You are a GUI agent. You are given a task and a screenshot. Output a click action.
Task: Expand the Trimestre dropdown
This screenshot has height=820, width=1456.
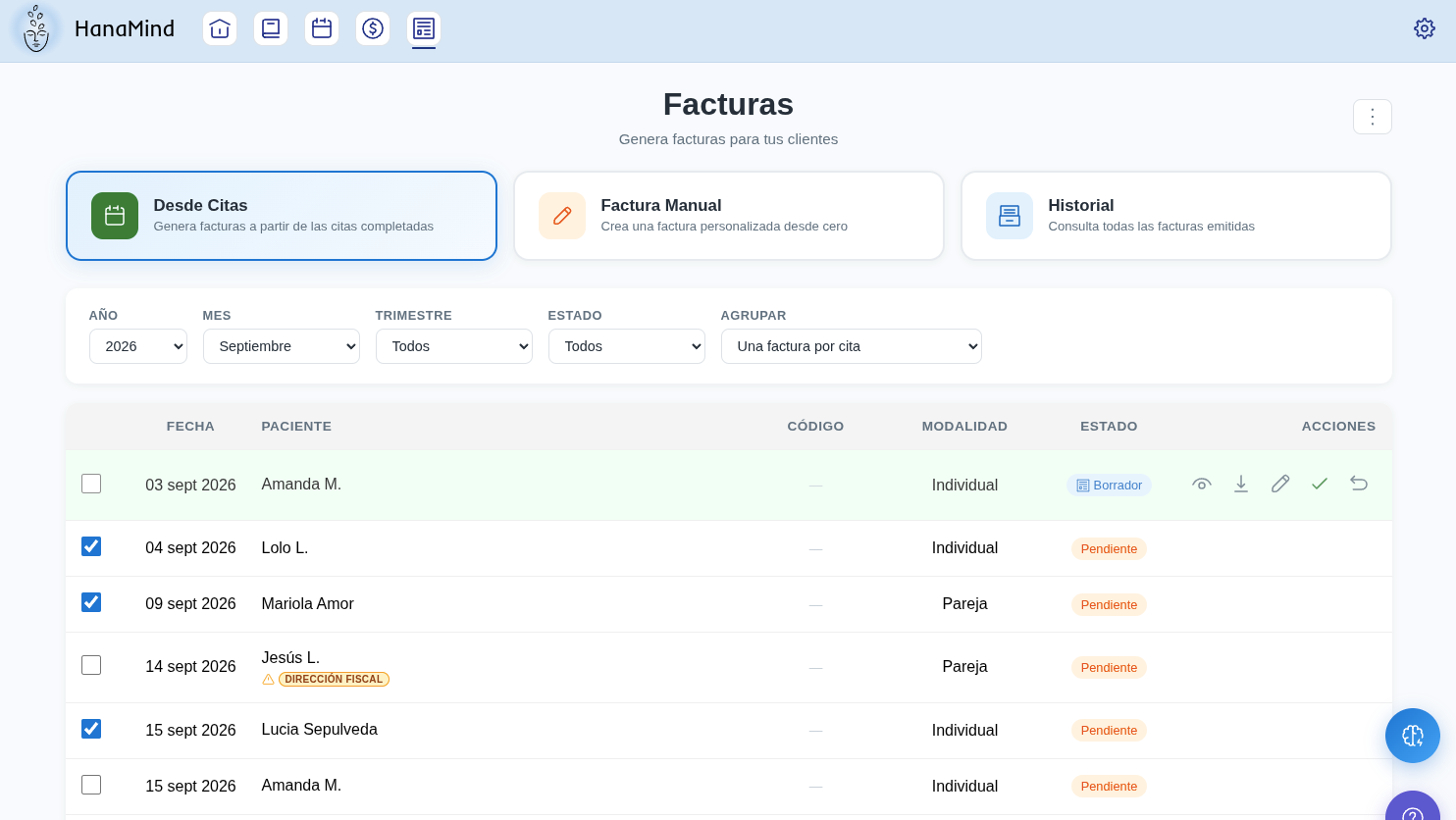click(454, 346)
